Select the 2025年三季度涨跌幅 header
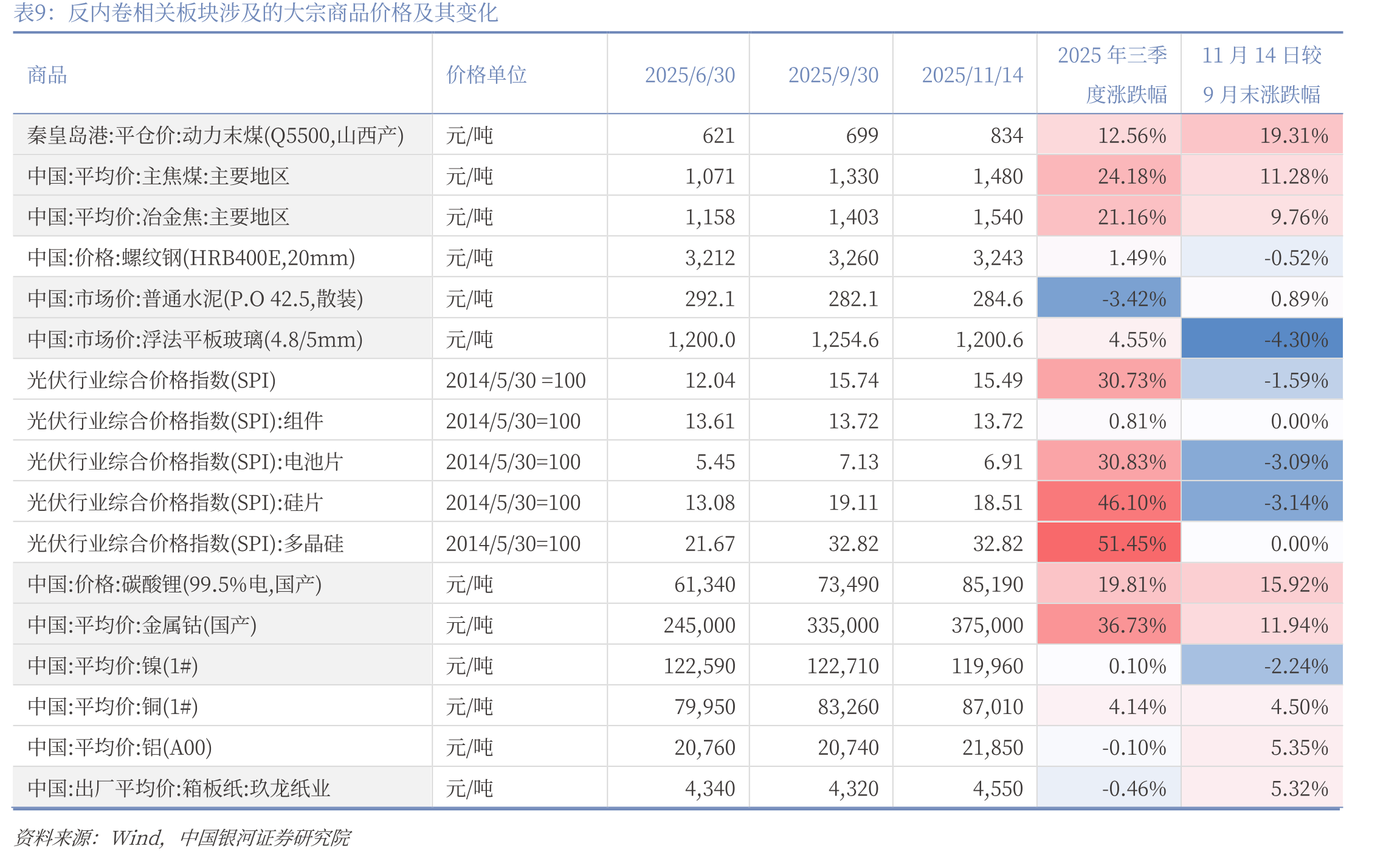Screen dimensions: 1400x857 pyautogui.click(x=1112, y=74)
